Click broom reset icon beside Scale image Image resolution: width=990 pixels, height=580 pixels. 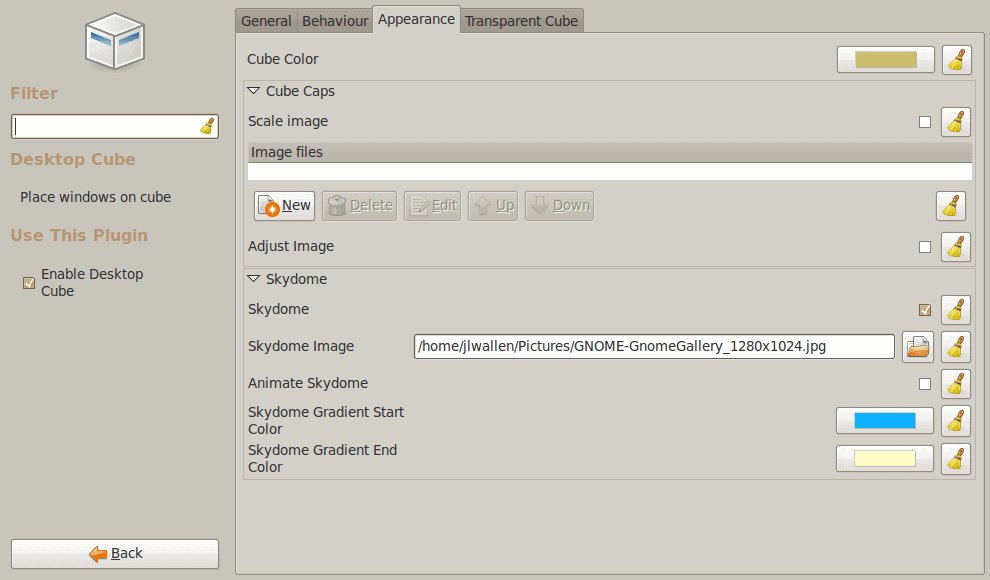point(955,122)
